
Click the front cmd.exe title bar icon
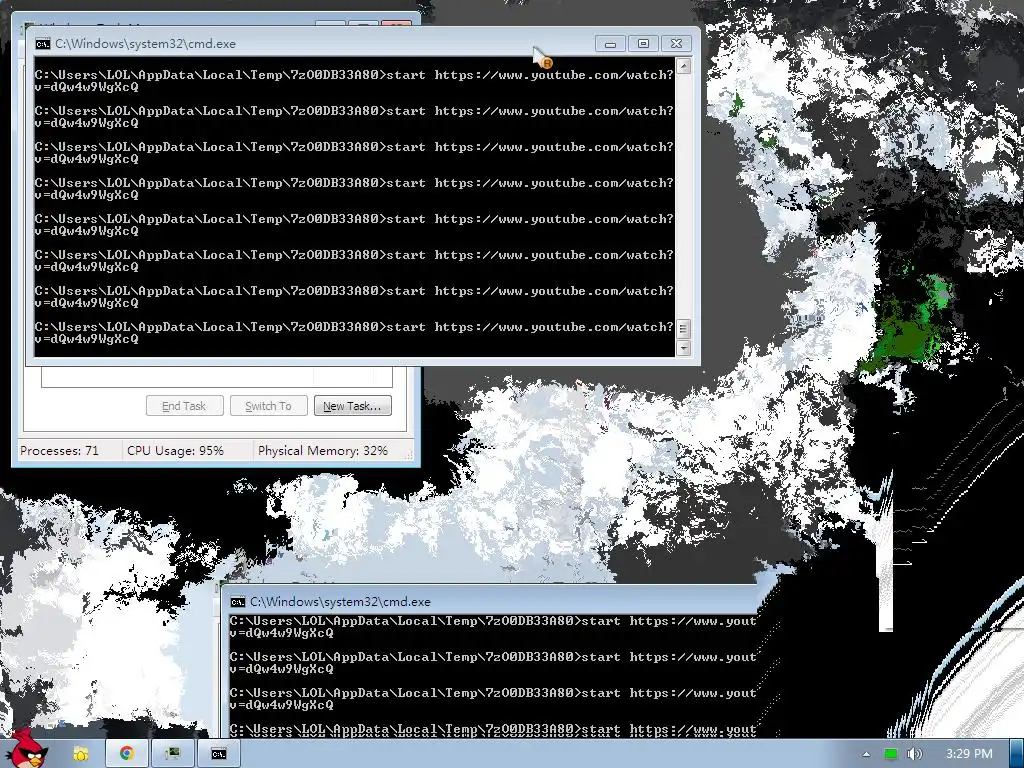42,44
